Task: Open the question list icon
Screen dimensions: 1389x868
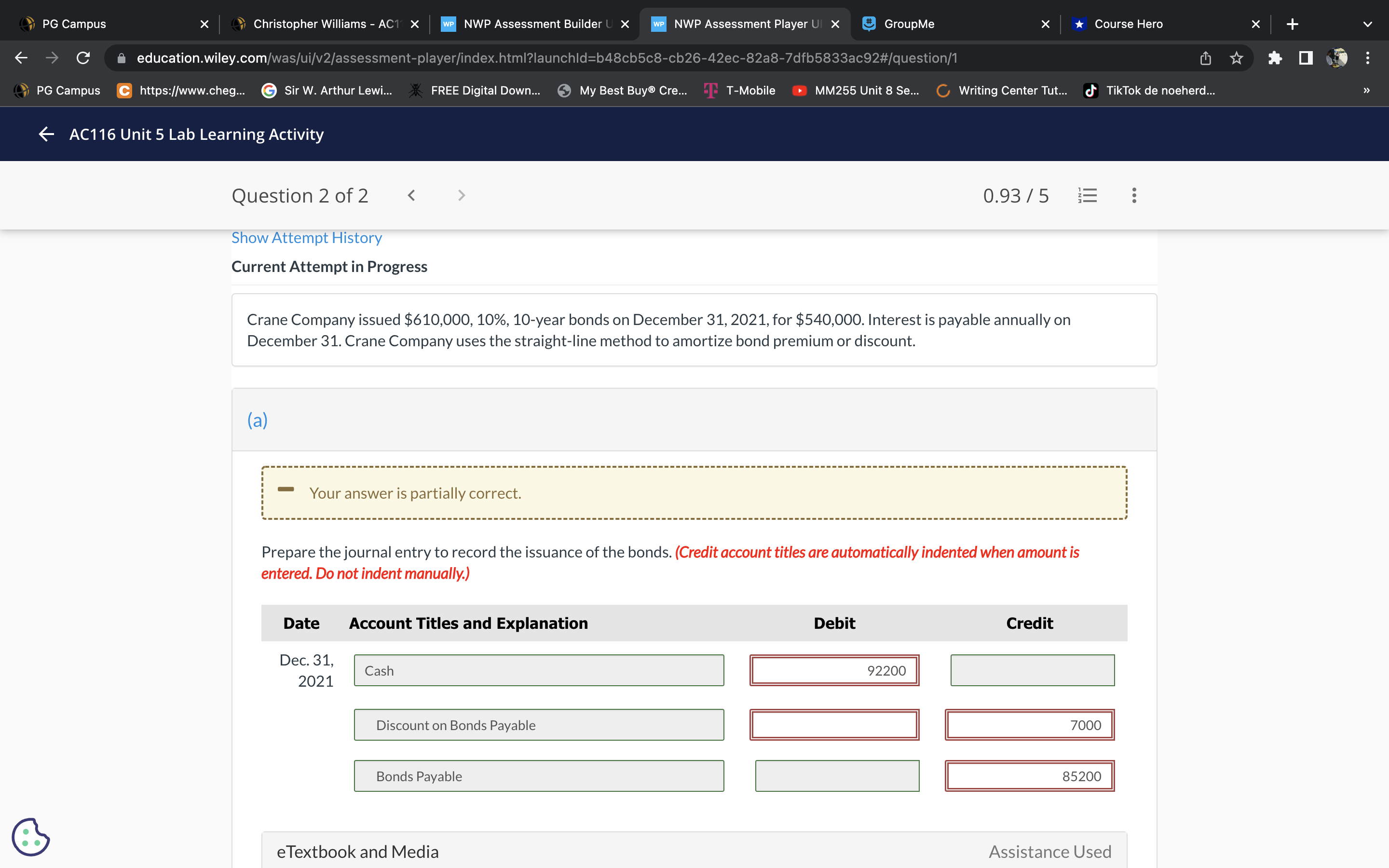Action: coord(1087,196)
